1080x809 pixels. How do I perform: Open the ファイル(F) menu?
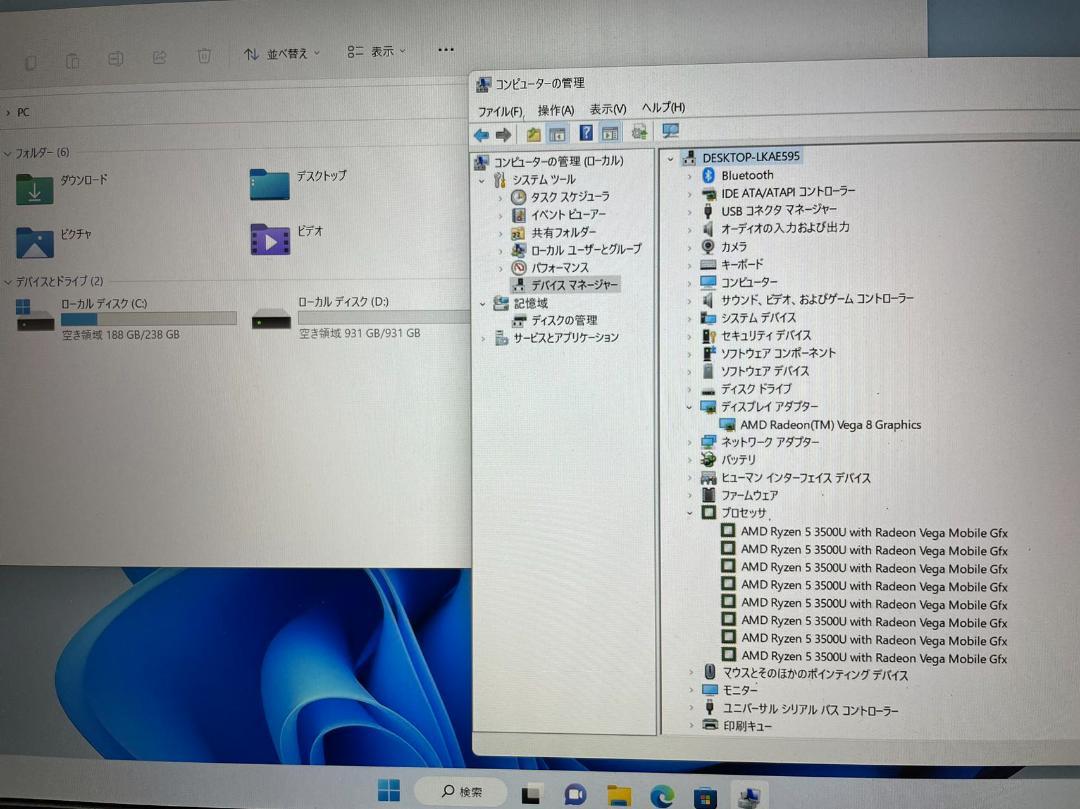tap(501, 112)
